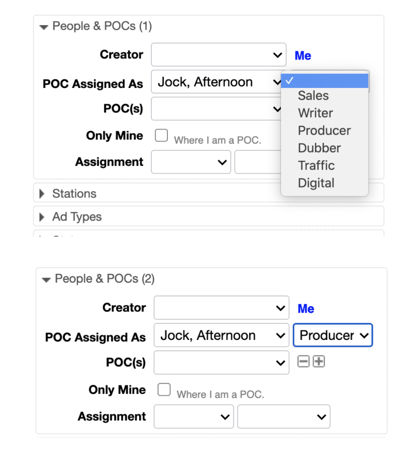The width and height of the screenshot is (420, 469).
Task: Open POC(s) dropdown in People & POCs (1)
Action: pyautogui.click(x=217, y=109)
